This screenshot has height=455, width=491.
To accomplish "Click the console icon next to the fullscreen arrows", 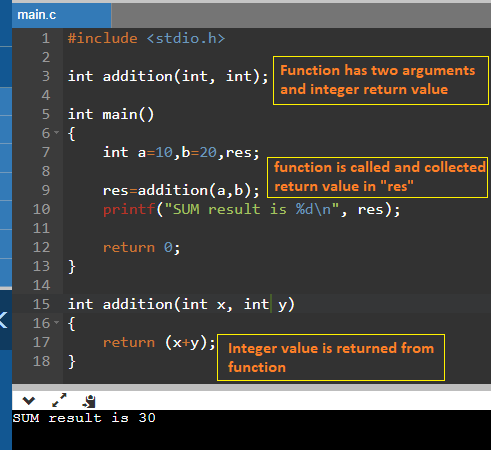I will click(89, 401).
